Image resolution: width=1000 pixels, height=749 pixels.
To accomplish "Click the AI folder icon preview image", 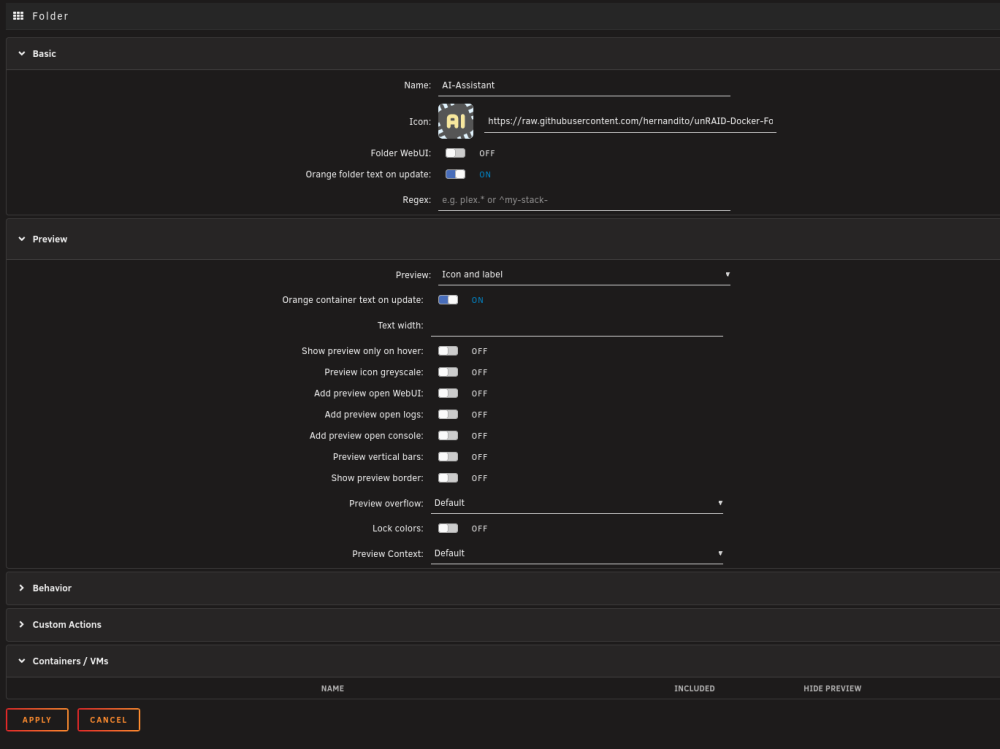I will [x=455, y=121].
